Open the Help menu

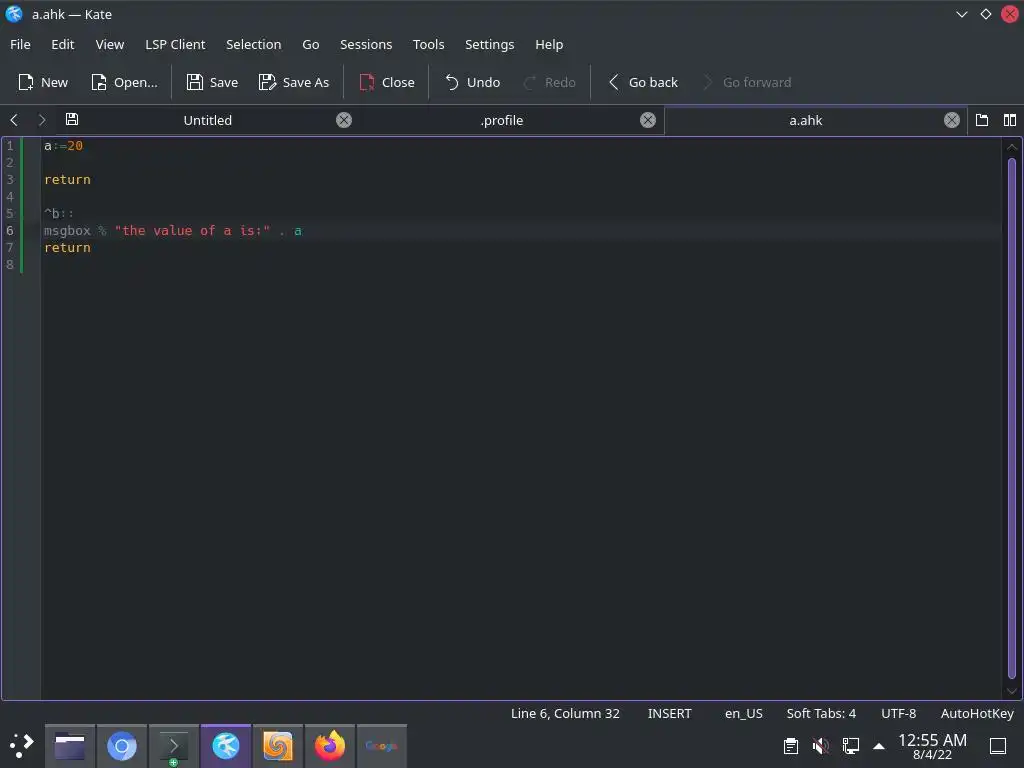549,44
